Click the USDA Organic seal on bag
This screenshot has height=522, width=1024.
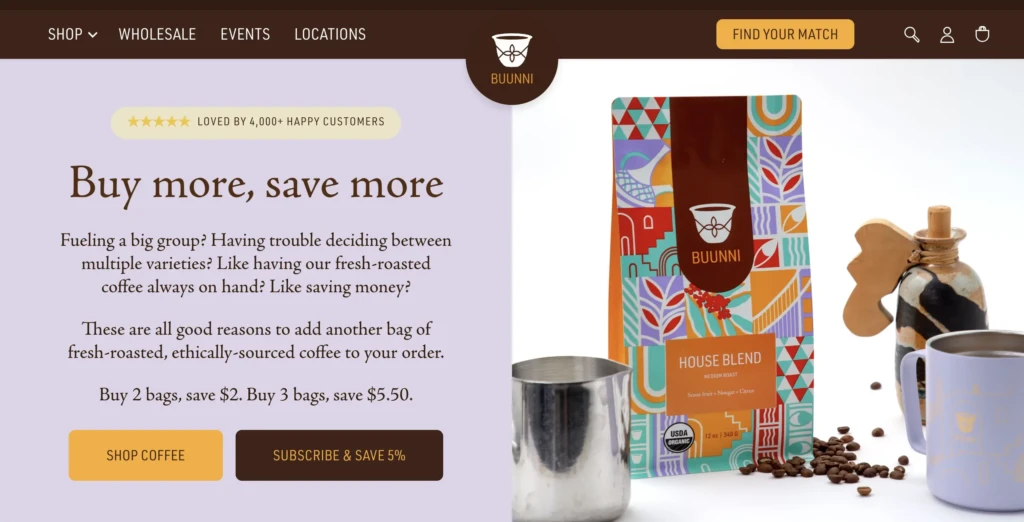[x=679, y=437]
